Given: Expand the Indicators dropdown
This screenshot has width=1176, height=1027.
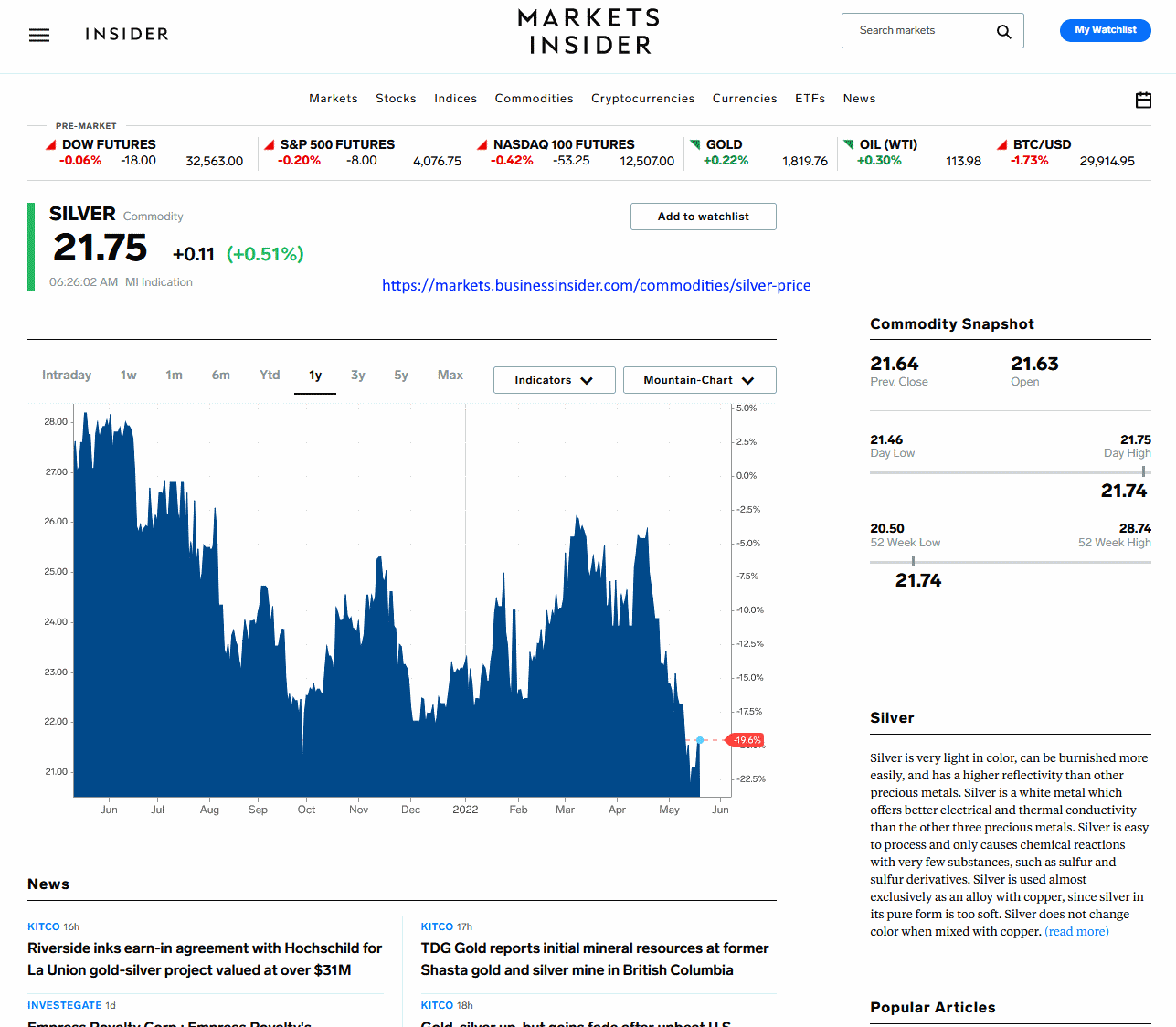Looking at the screenshot, I should pos(554,380).
